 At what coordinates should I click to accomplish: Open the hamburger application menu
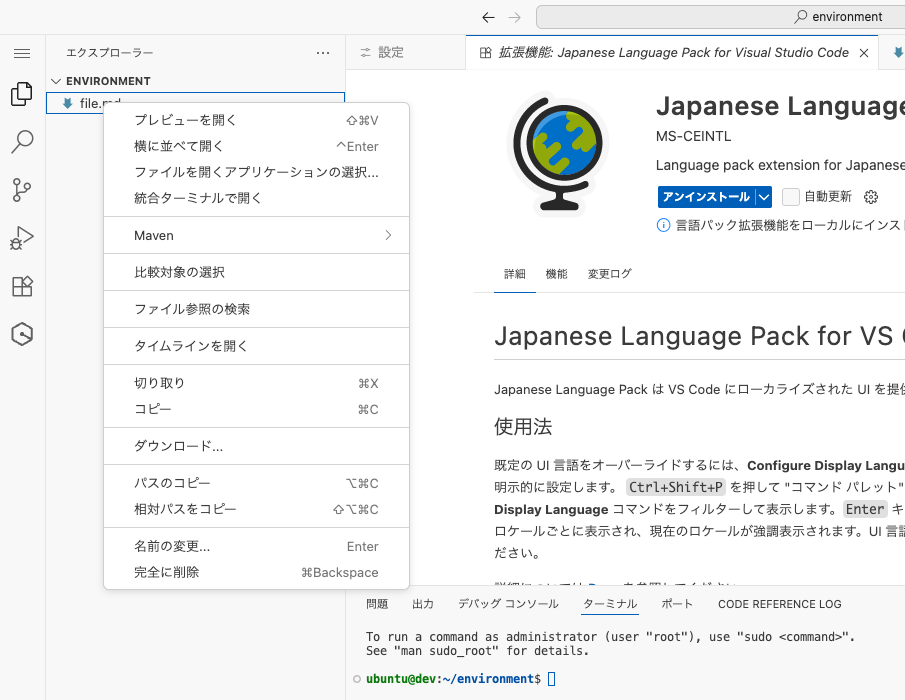click(22, 54)
